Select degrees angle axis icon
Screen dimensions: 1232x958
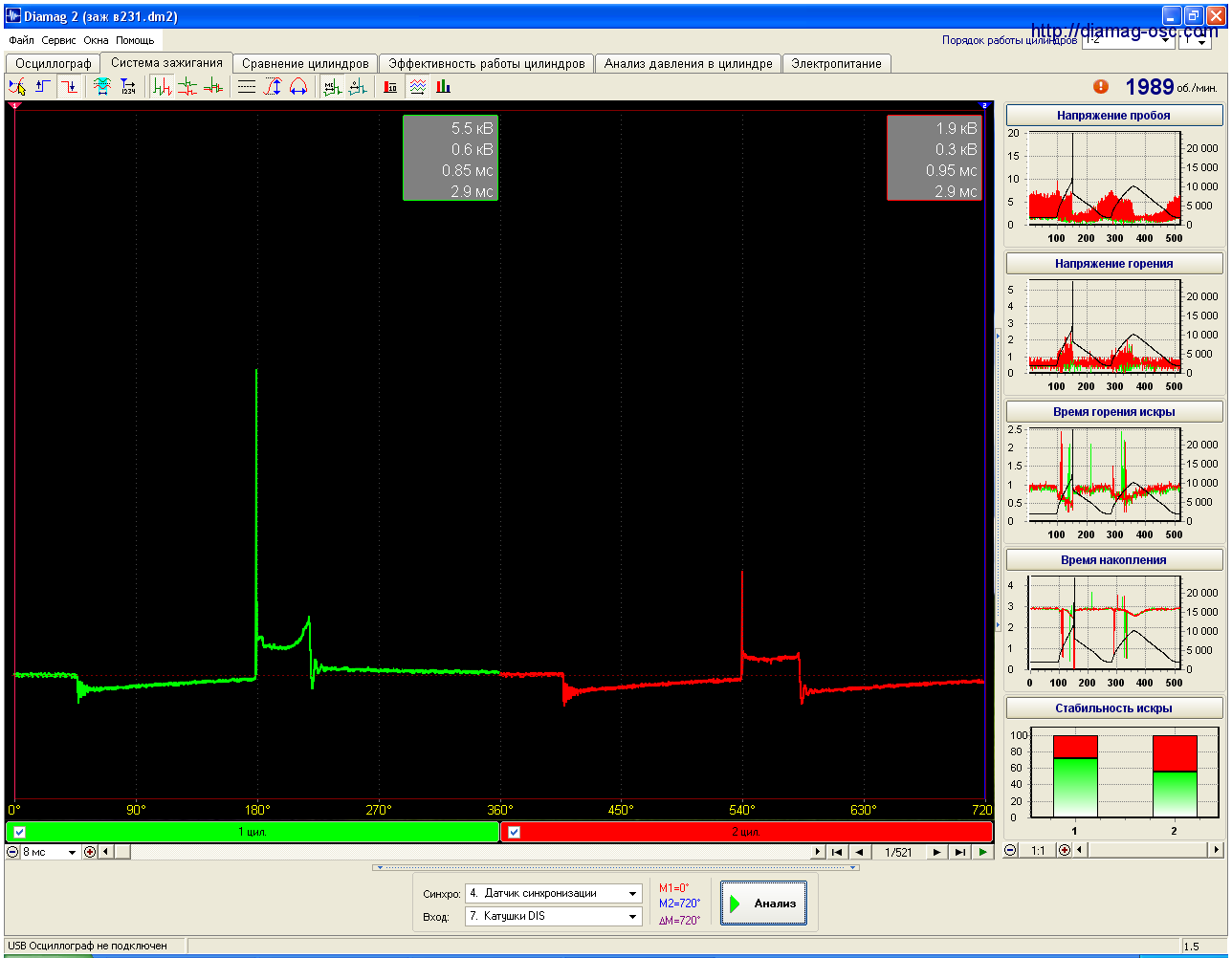point(358,87)
